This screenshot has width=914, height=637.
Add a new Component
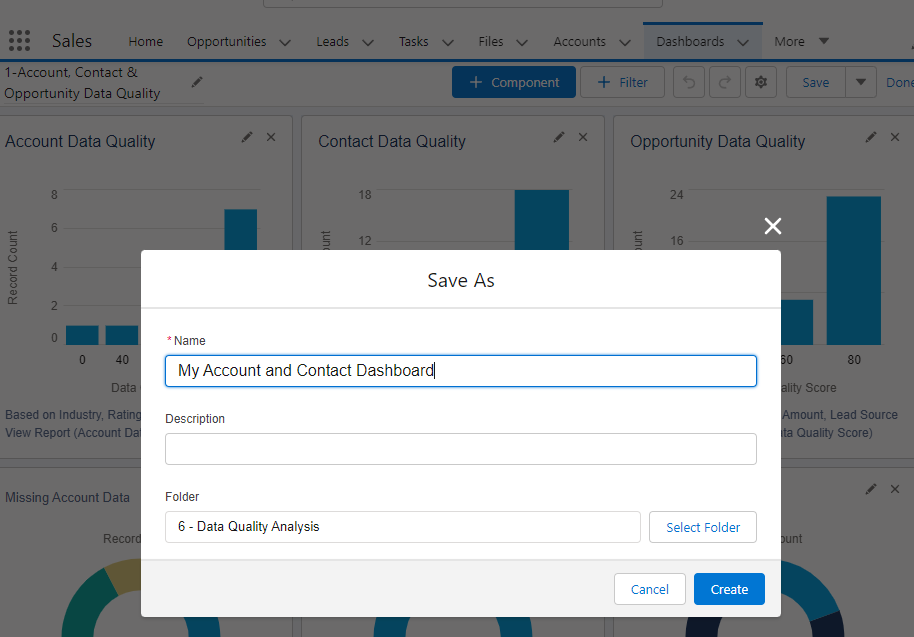514,82
